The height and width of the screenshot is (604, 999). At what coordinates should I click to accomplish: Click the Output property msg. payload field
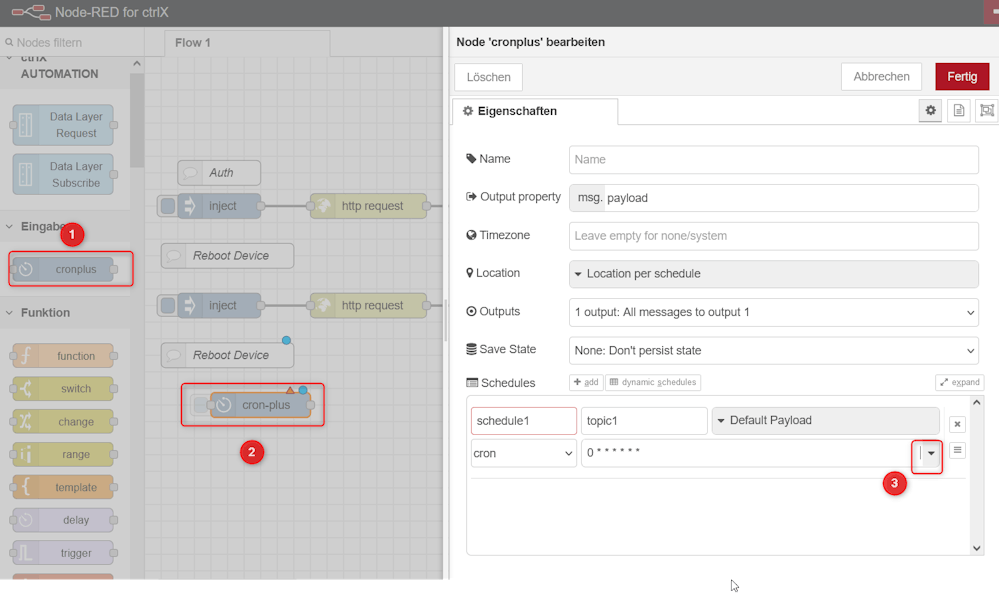click(x=773, y=198)
